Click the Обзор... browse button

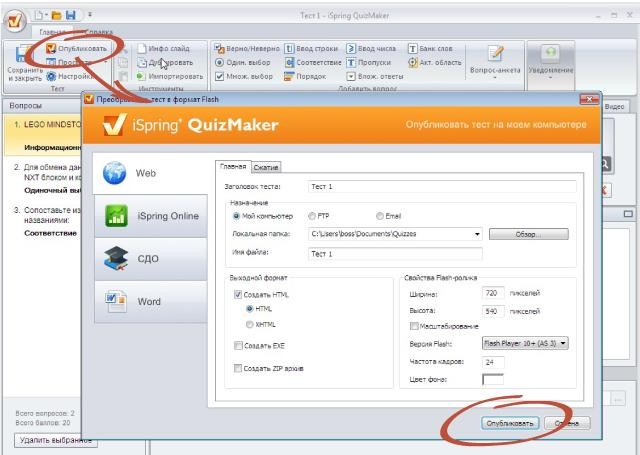[x=529, y=234]
